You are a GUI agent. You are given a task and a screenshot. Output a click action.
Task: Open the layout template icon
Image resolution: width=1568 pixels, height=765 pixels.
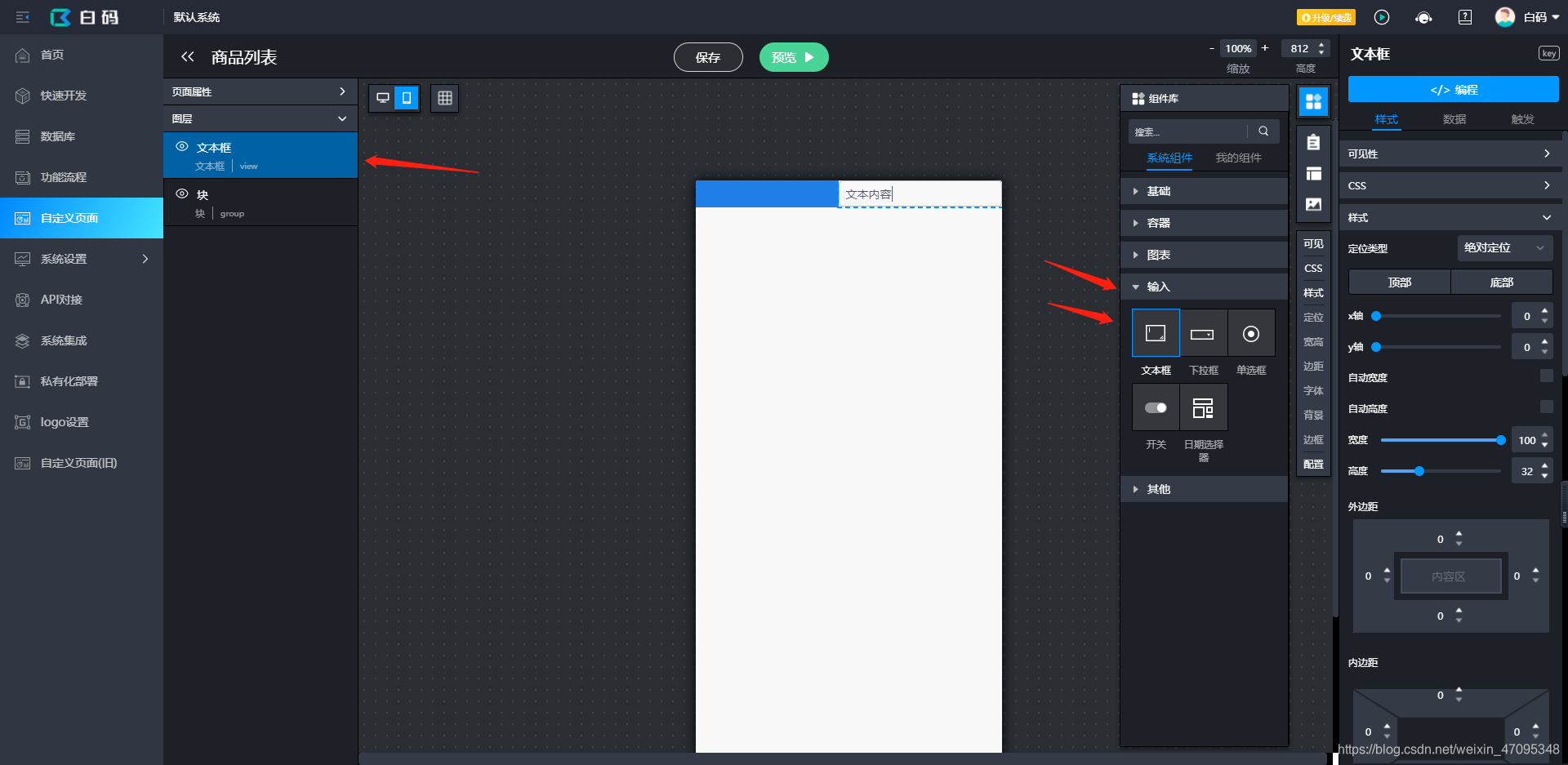tap(1313, 173)
